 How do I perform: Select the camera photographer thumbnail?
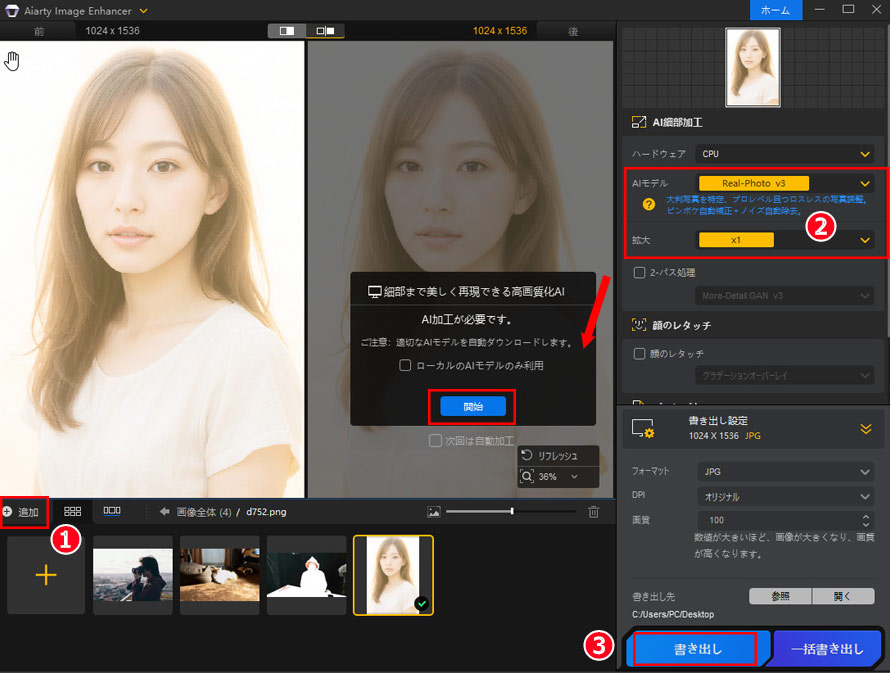(x=133, y=574)
